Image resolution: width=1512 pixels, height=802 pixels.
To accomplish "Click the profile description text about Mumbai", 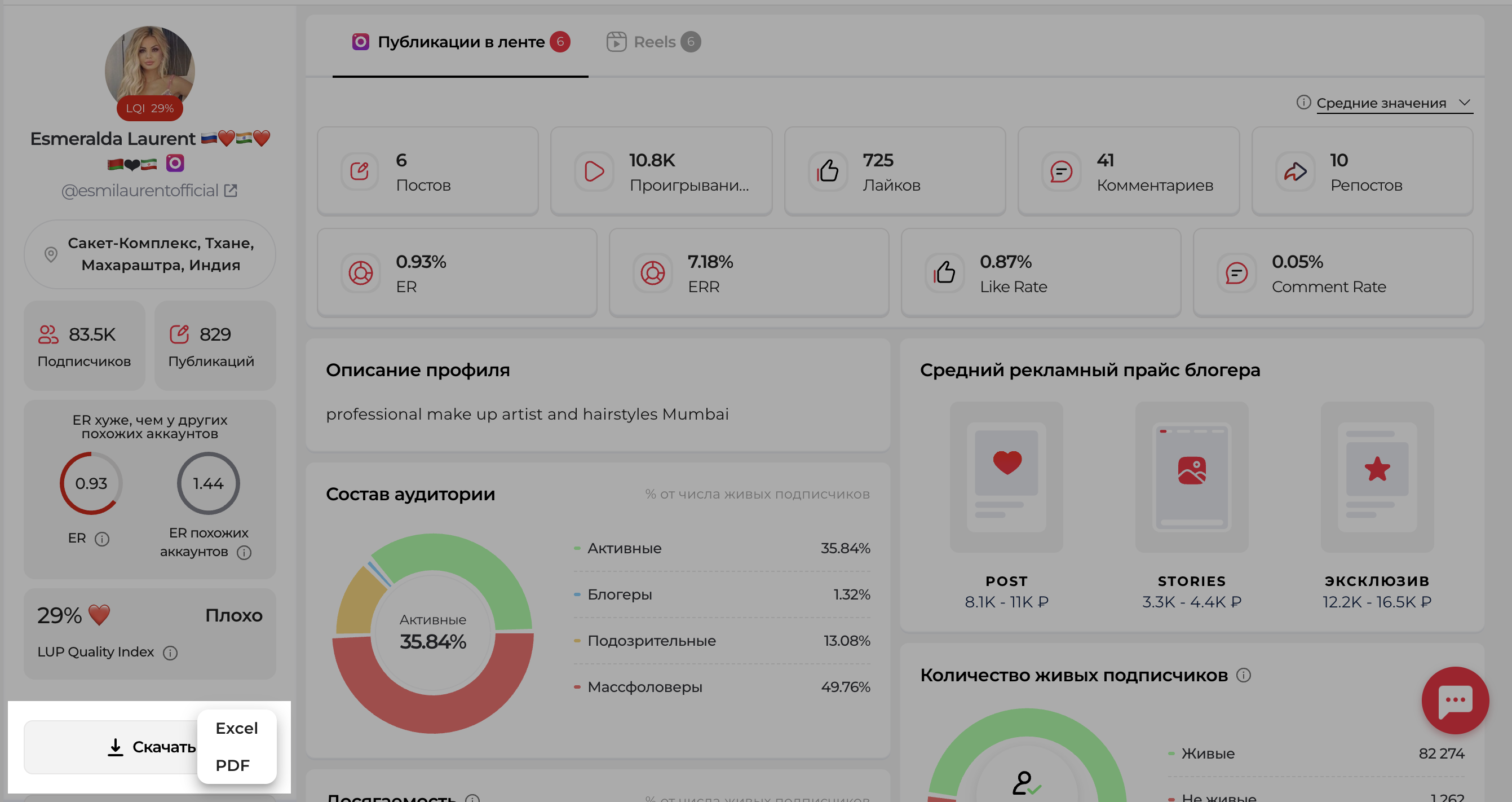I will pyautogui.click(x=527, y=414).
